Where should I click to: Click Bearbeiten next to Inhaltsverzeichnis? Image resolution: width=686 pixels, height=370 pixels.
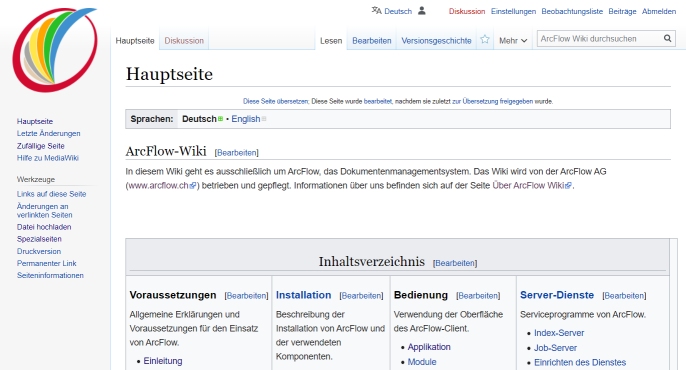[455, 263]
